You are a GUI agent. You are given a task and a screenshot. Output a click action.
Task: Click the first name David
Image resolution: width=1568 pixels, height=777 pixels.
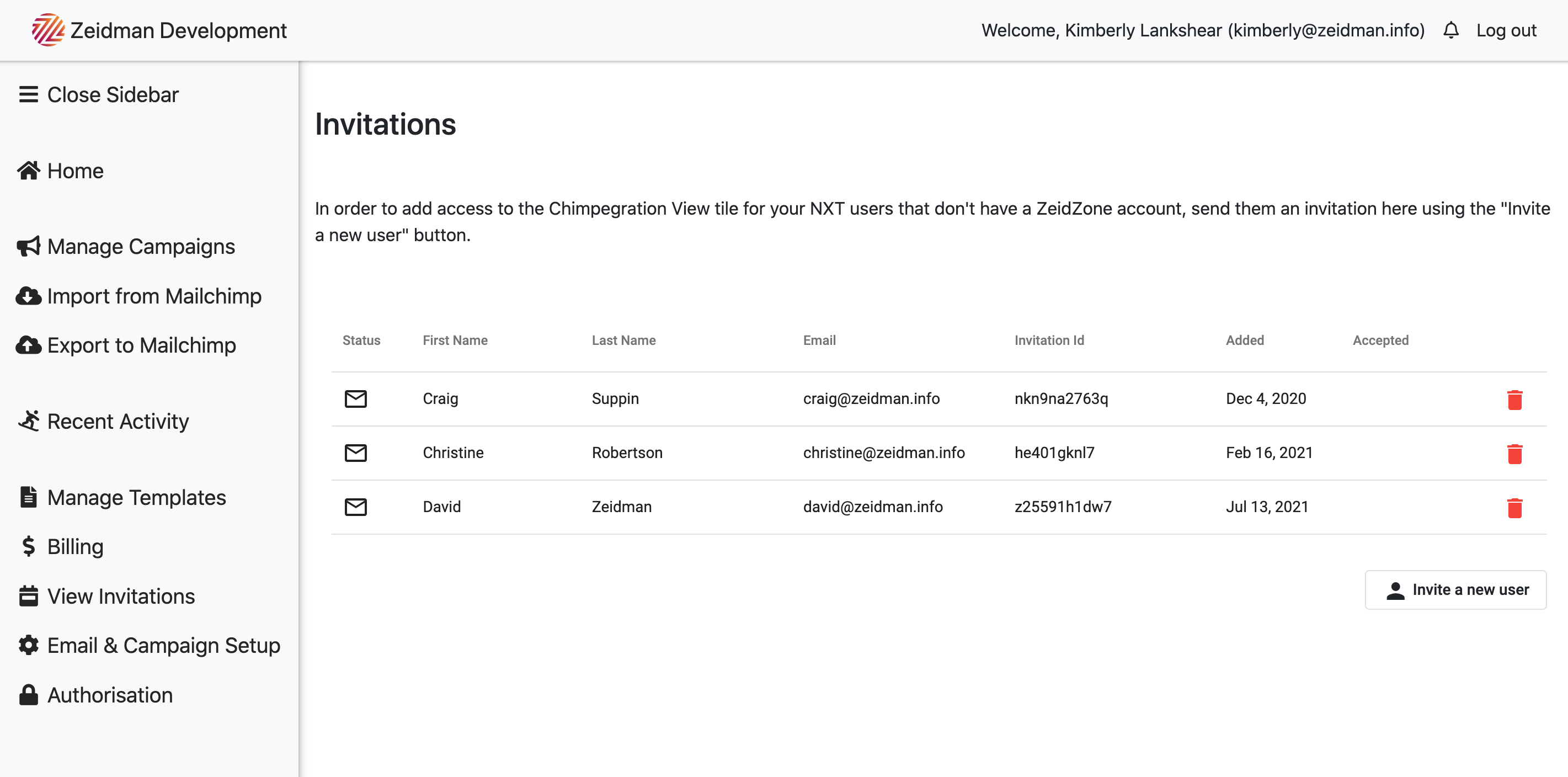pyautogui.click(x=441, y=507)
